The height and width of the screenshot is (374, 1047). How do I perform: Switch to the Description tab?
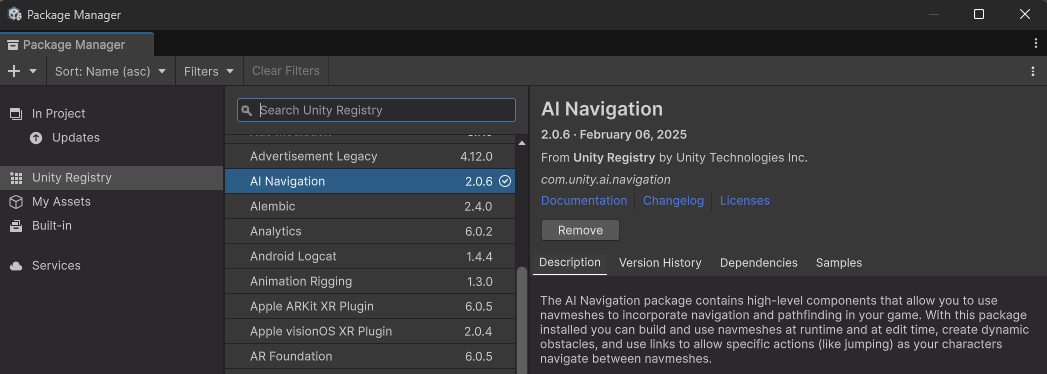tap(570, 262)
